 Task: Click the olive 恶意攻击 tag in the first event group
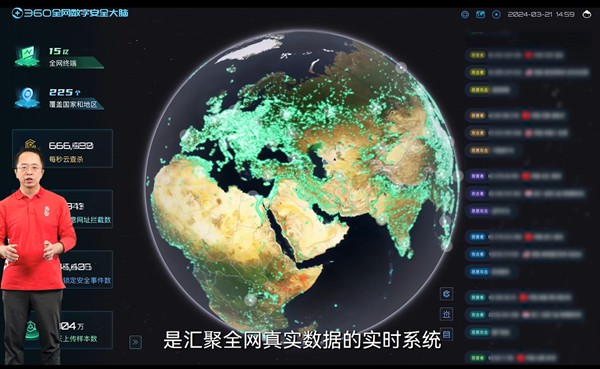tap(479, 90)
